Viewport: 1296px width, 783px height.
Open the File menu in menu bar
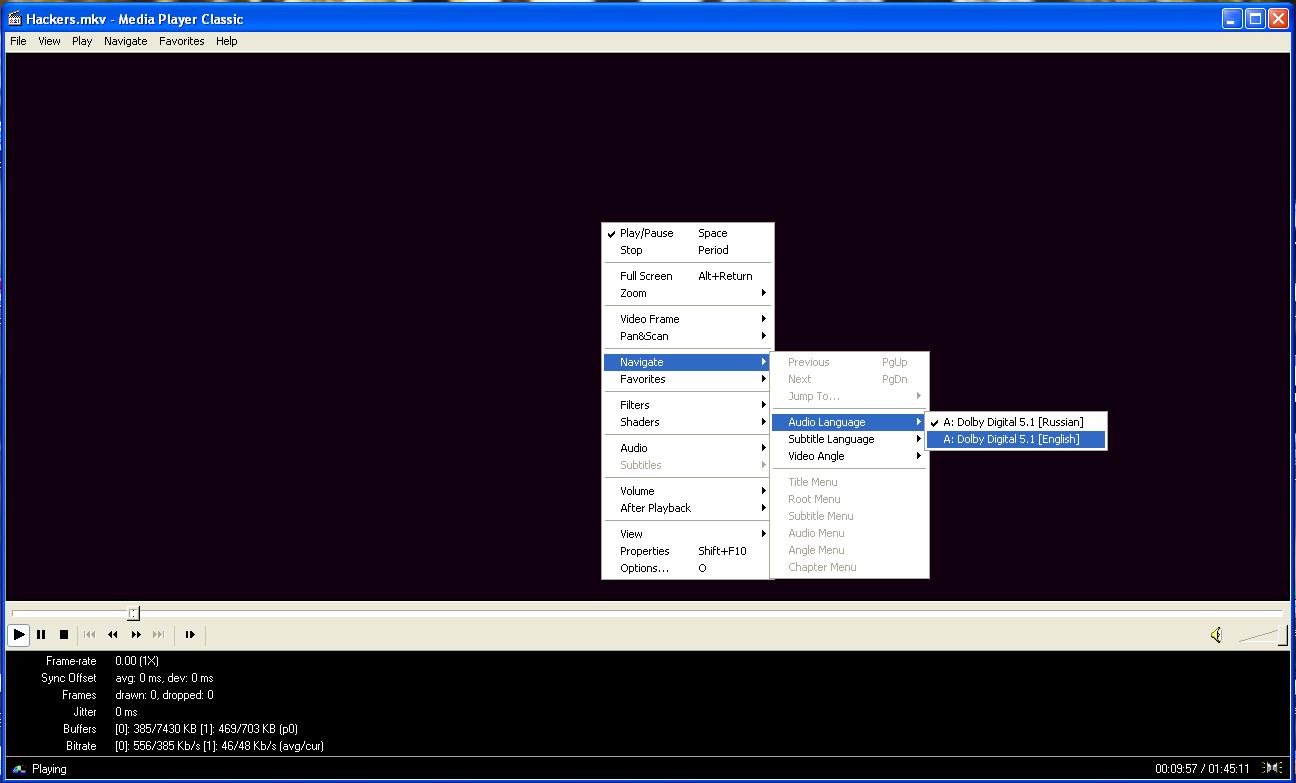18,41
